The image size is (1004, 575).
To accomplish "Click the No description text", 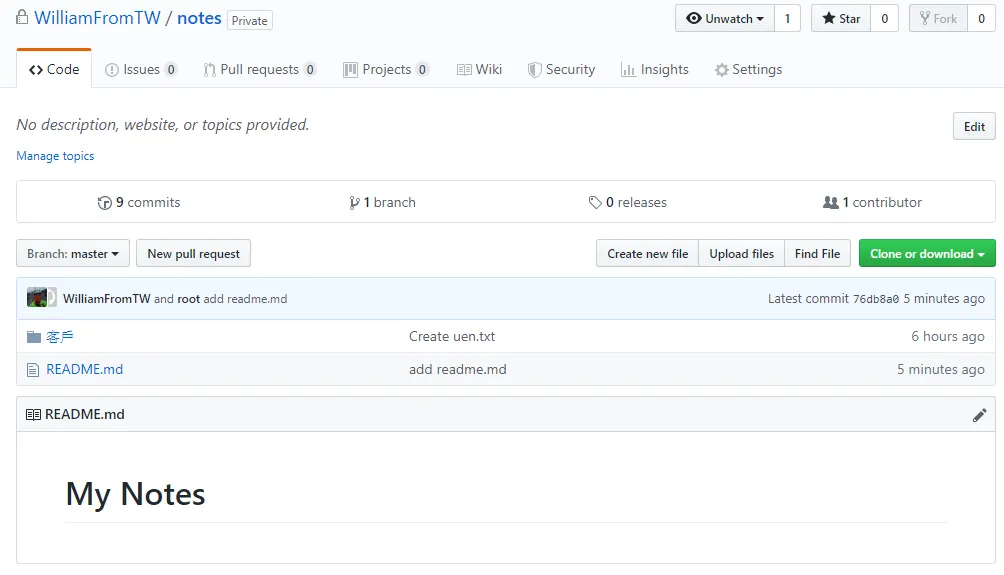I will pos(163,125).
